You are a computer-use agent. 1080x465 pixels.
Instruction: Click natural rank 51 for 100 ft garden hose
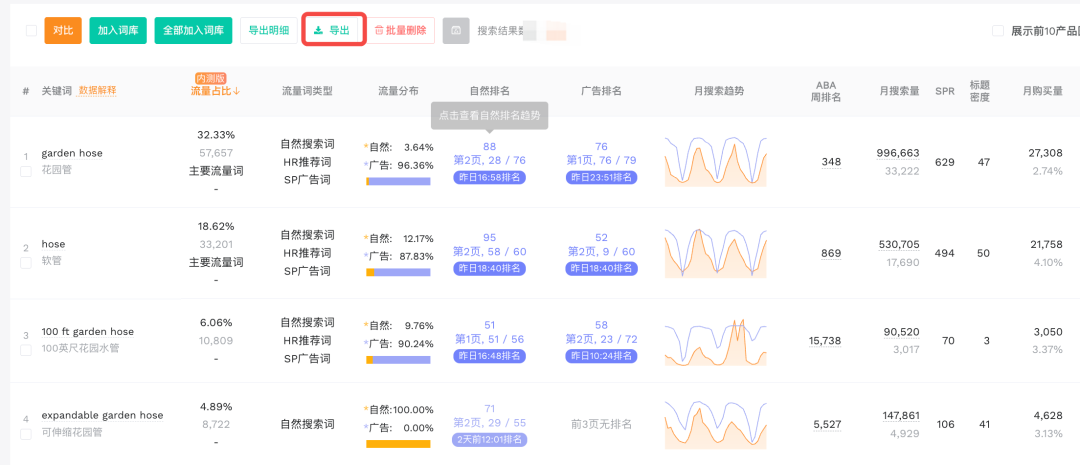click(x=490, y=324)
